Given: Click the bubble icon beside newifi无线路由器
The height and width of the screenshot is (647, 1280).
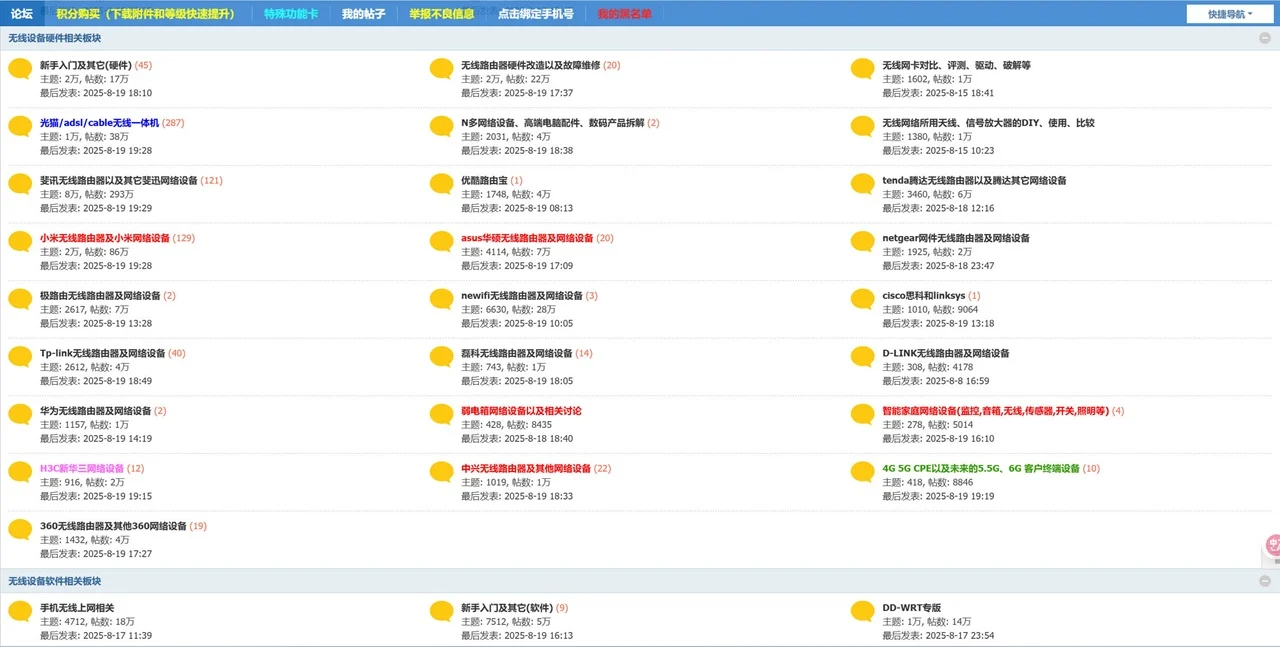Looking at the screenshot, I should (442, 300).
